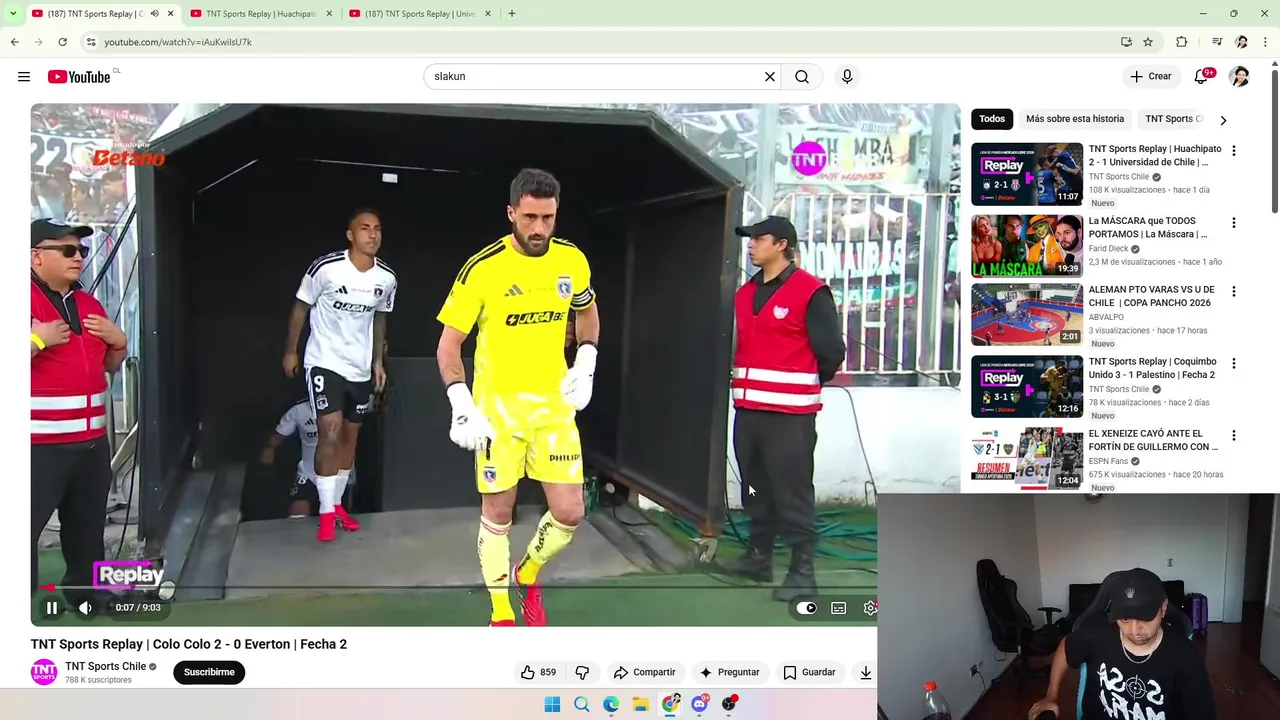Open Coquimbo Unido 3 - 1 Palestino thumbnail
Image resolution: width=1280 pixels, height=720 pixels.
click(x=1027, y=387)
